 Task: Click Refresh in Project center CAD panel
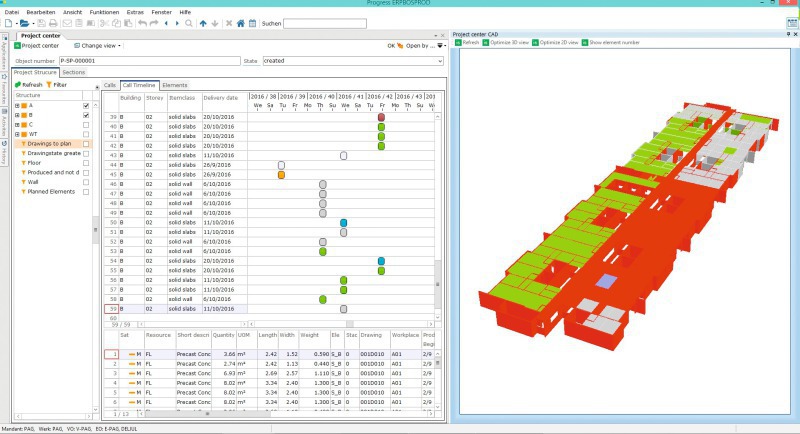coord(467,43)
